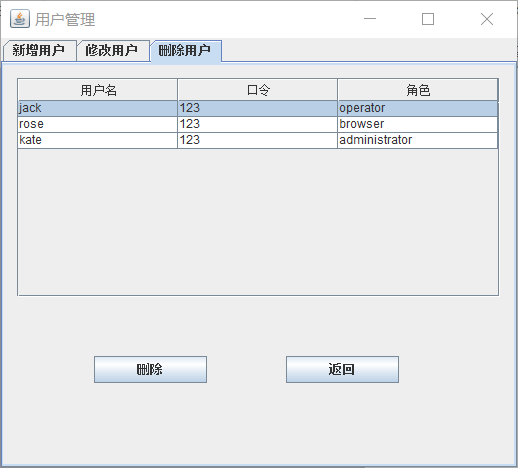Screen dimensions: 518x468
Task: Click the operator role cell
Action: [418, 108]
